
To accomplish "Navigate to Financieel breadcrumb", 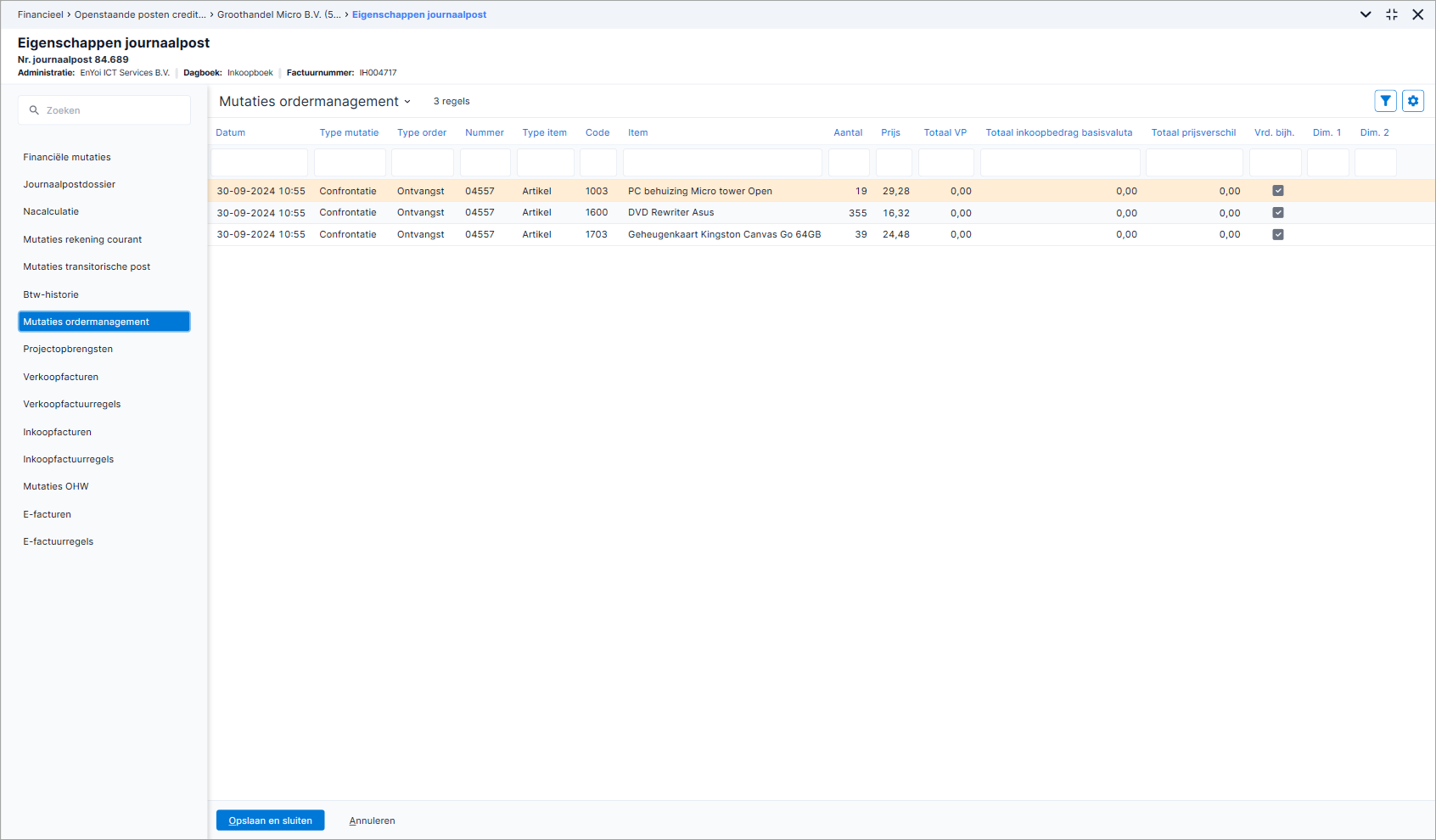I will (41, 14).
